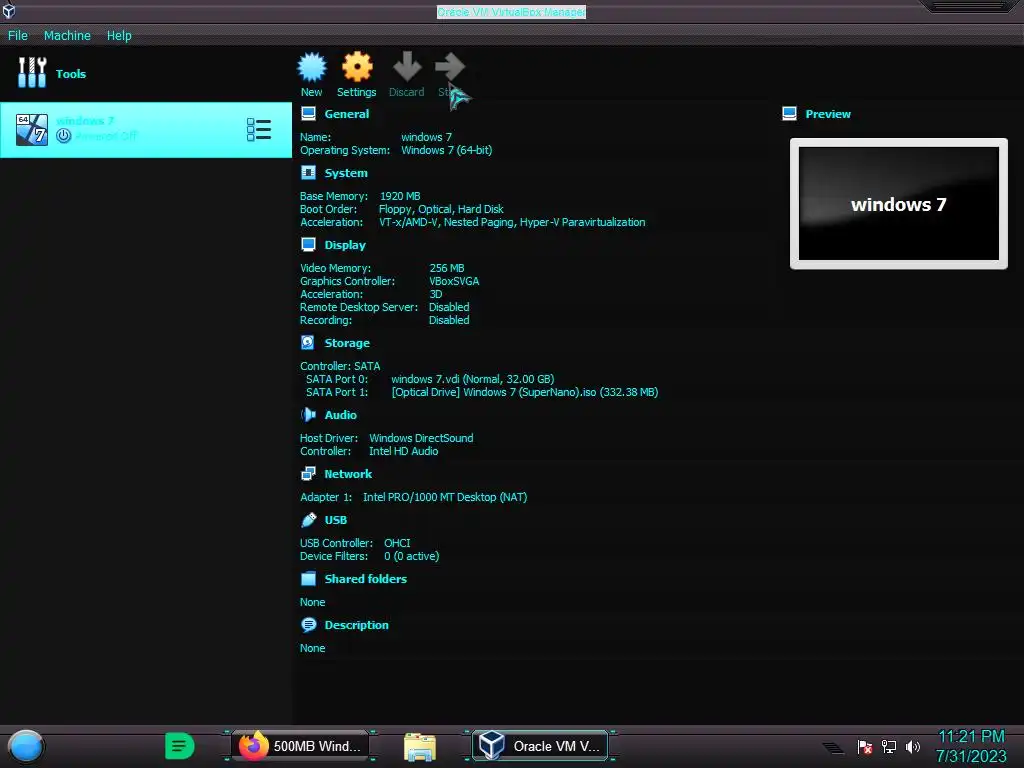The height and width of the screenshot is (768, 1024).
Task: Click the Discard arrow toolbar icon
Action: (x=407, y=67)
